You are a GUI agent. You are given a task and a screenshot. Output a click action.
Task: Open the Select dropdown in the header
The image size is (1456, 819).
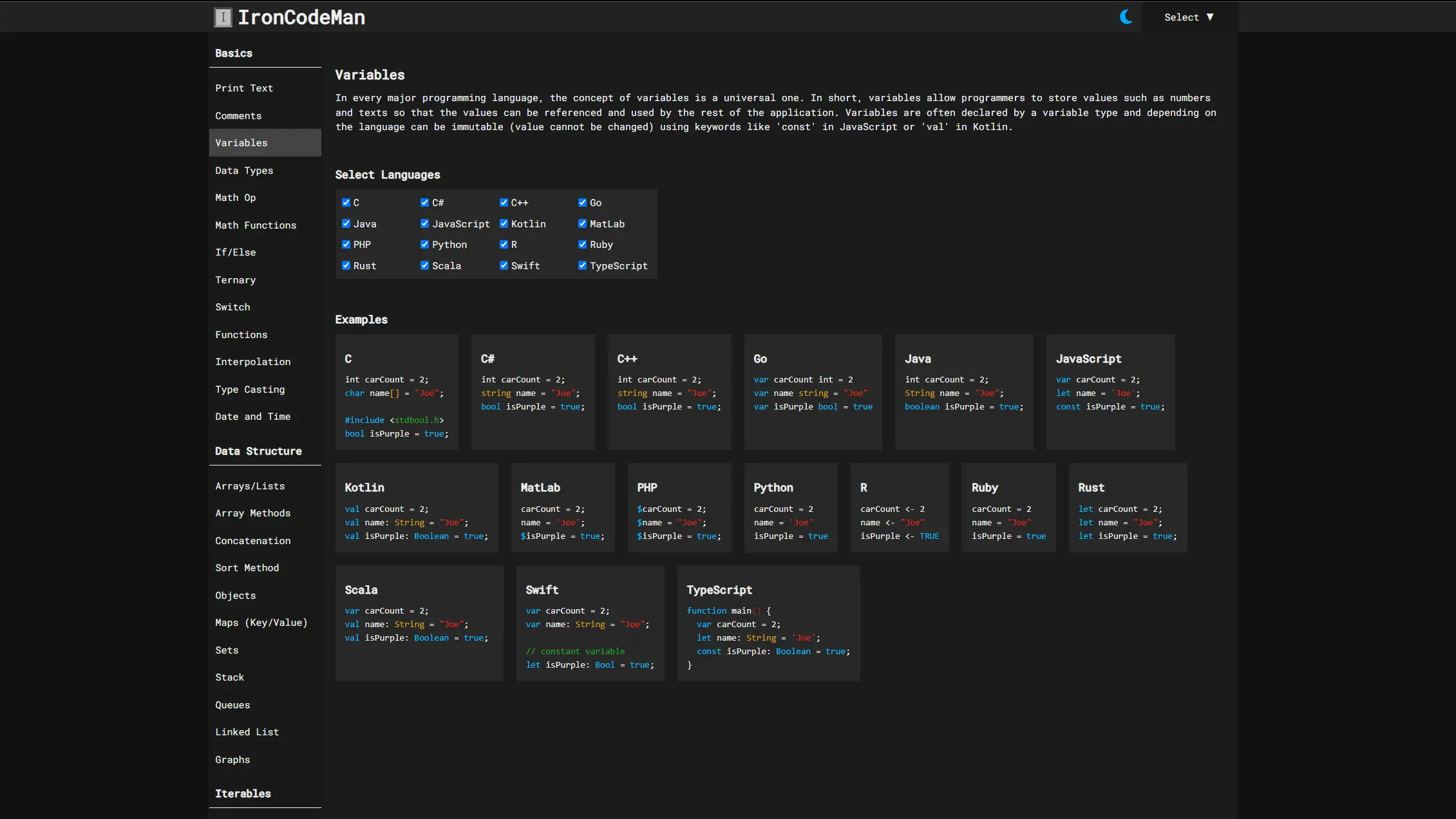coord(1189,17)
